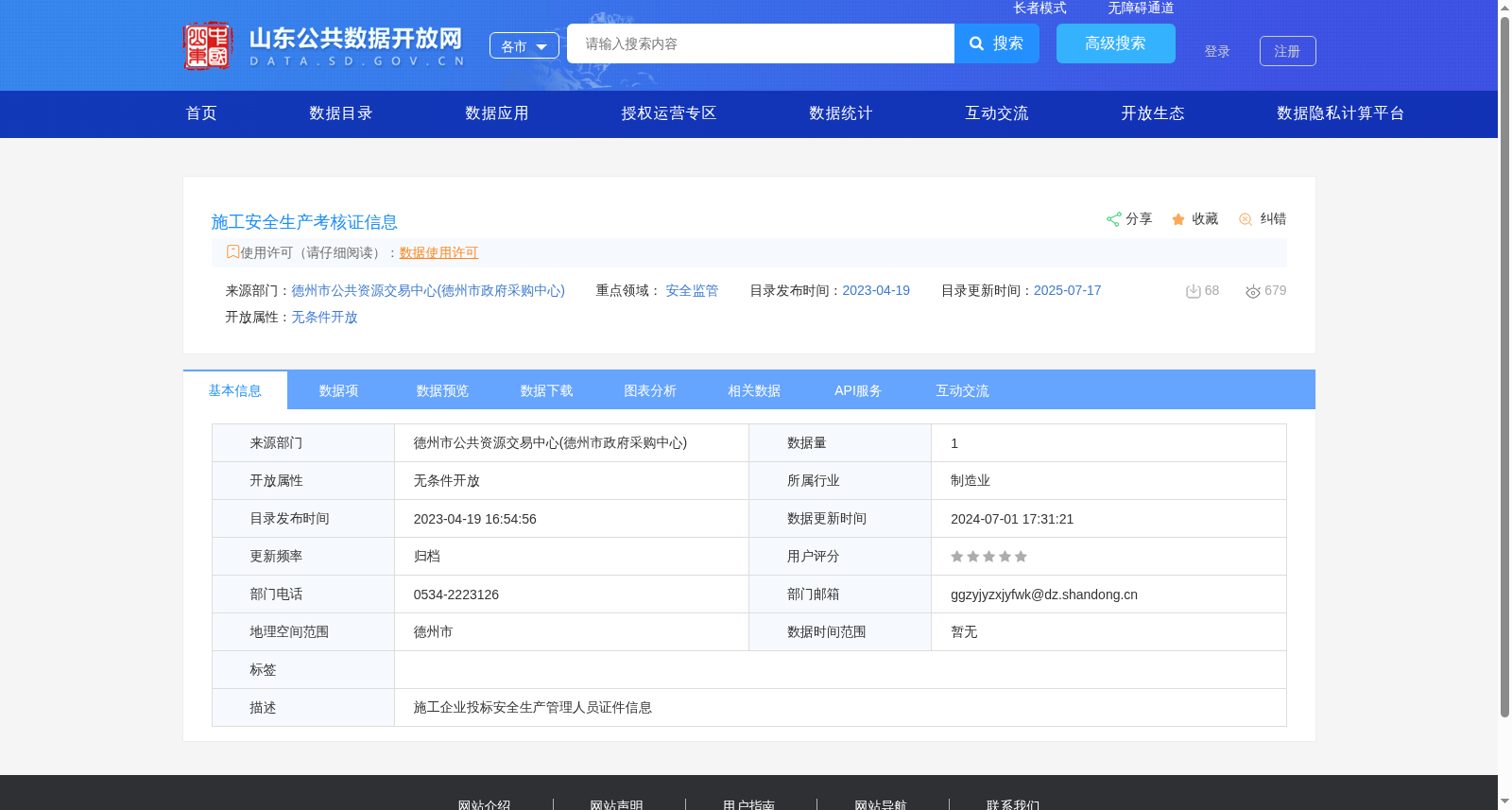1512x810 pixels.
Task: Click the search input field
Action: click(x=761, y=43)
